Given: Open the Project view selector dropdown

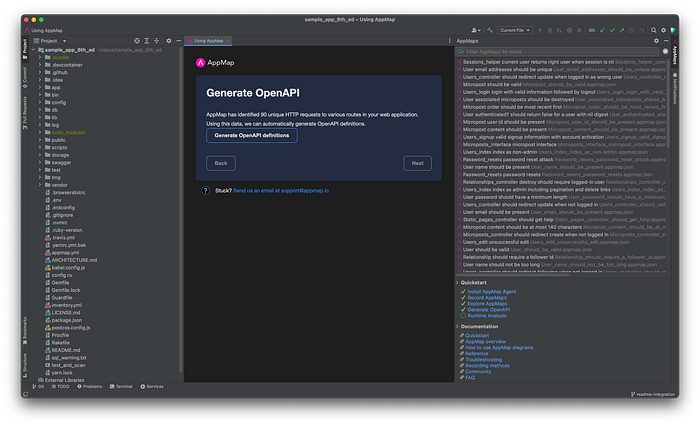Looking at the screenshot, I should pos(53,41).
